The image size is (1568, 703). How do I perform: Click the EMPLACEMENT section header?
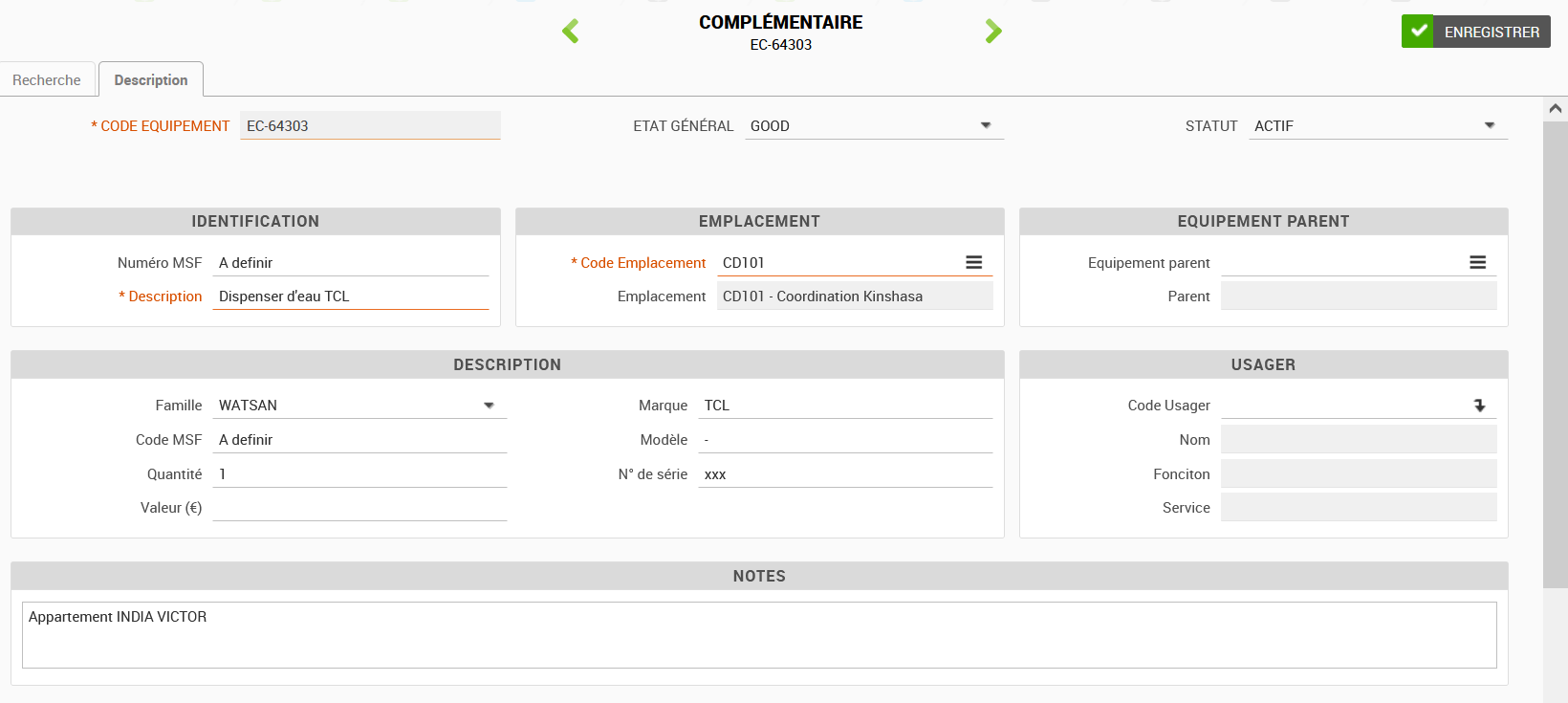coord(759,222)
